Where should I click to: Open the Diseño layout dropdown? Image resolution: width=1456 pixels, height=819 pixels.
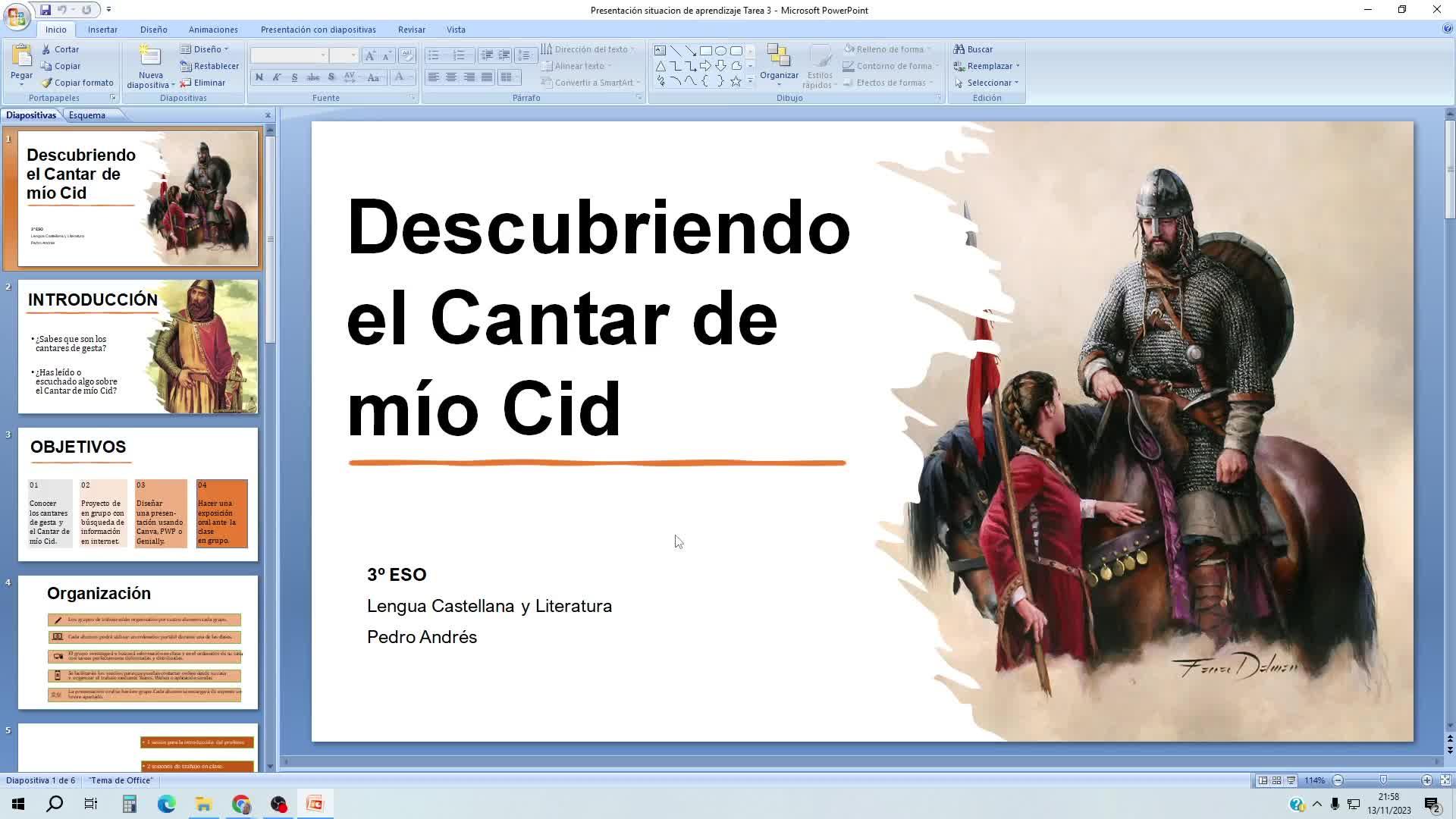(204, 49)
